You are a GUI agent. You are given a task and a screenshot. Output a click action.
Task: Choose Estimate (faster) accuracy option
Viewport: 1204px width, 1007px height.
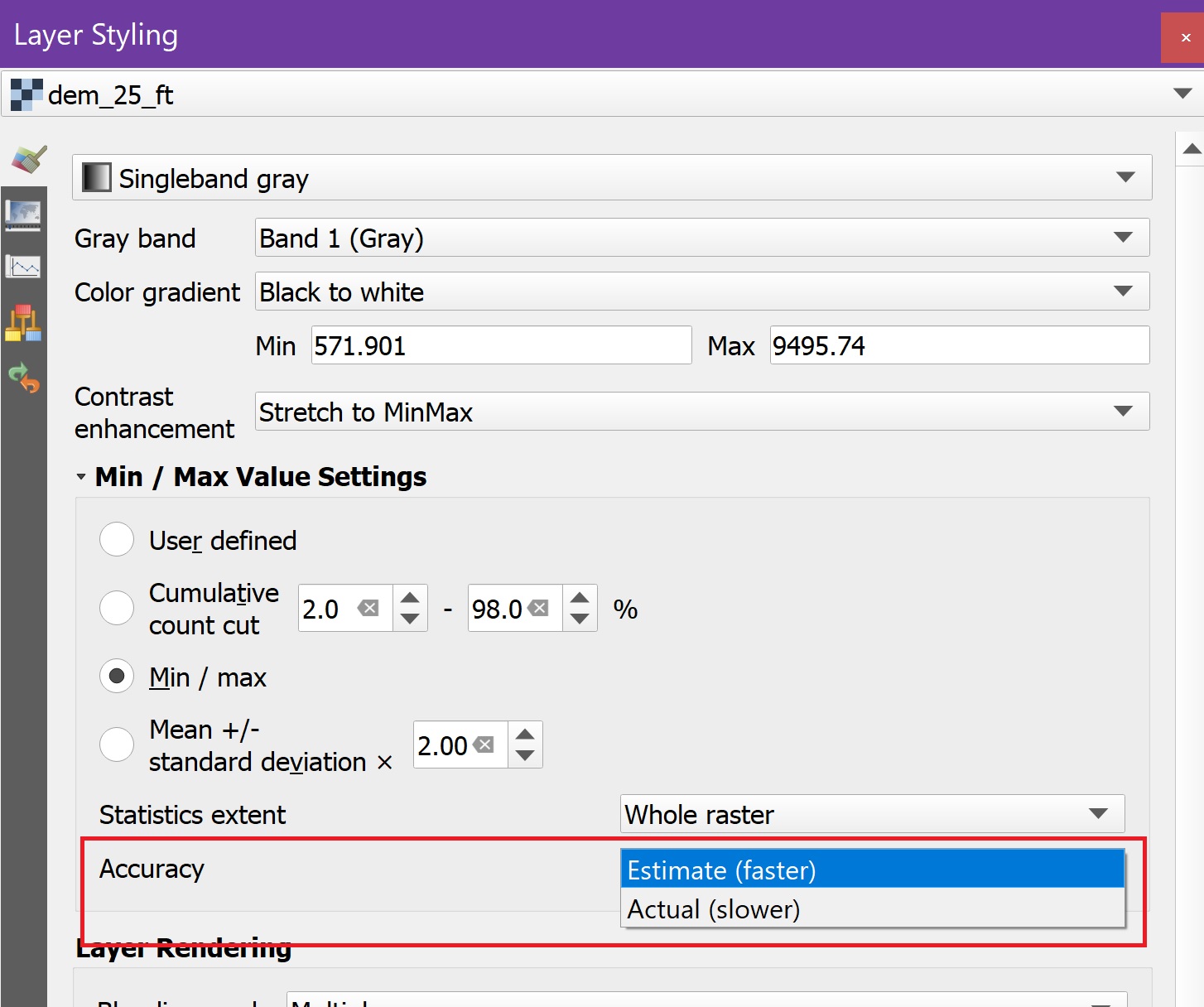click(x=873, y=870)
